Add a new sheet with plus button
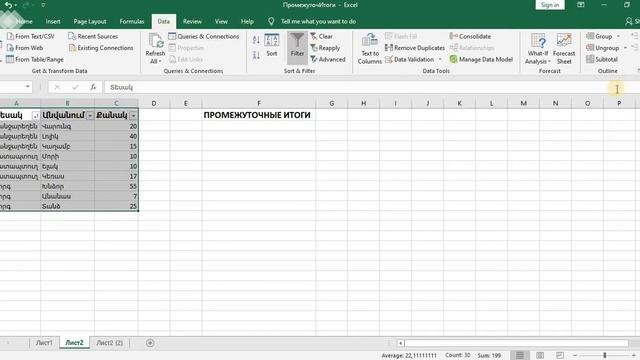The image size is (640, 360). point(150,343)
